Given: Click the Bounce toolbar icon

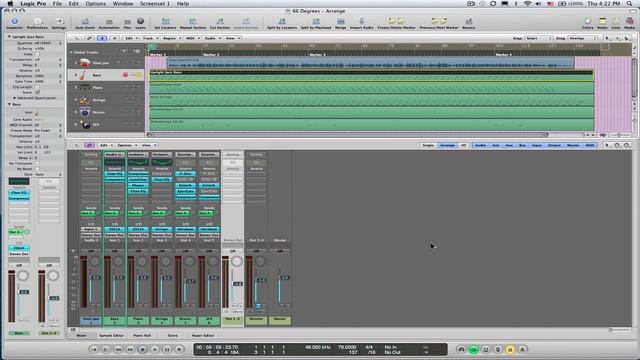Looking at the screenshot, I should (x=469, y=21).
